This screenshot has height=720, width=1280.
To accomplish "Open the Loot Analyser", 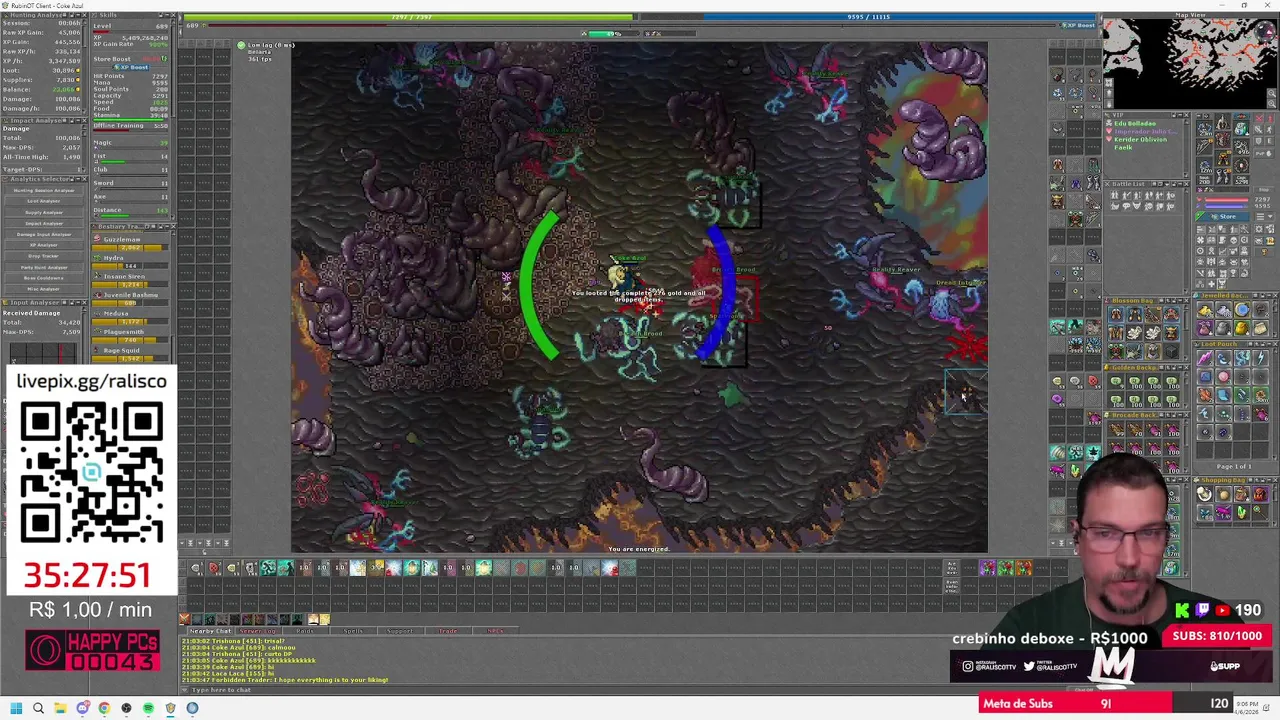I will [x=44, y=201].
